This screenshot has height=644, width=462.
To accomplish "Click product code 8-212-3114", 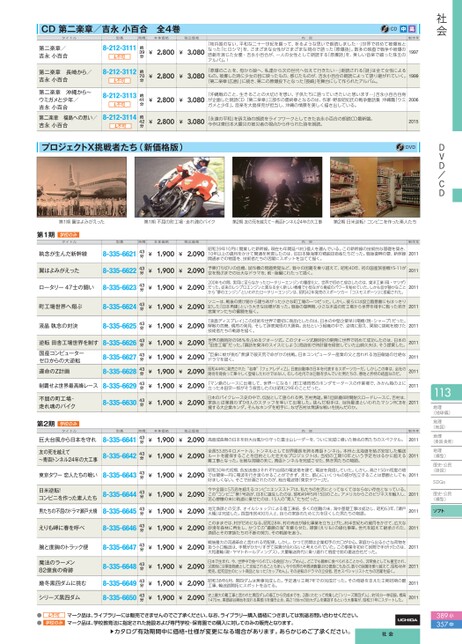I will (x=120, y=117).
